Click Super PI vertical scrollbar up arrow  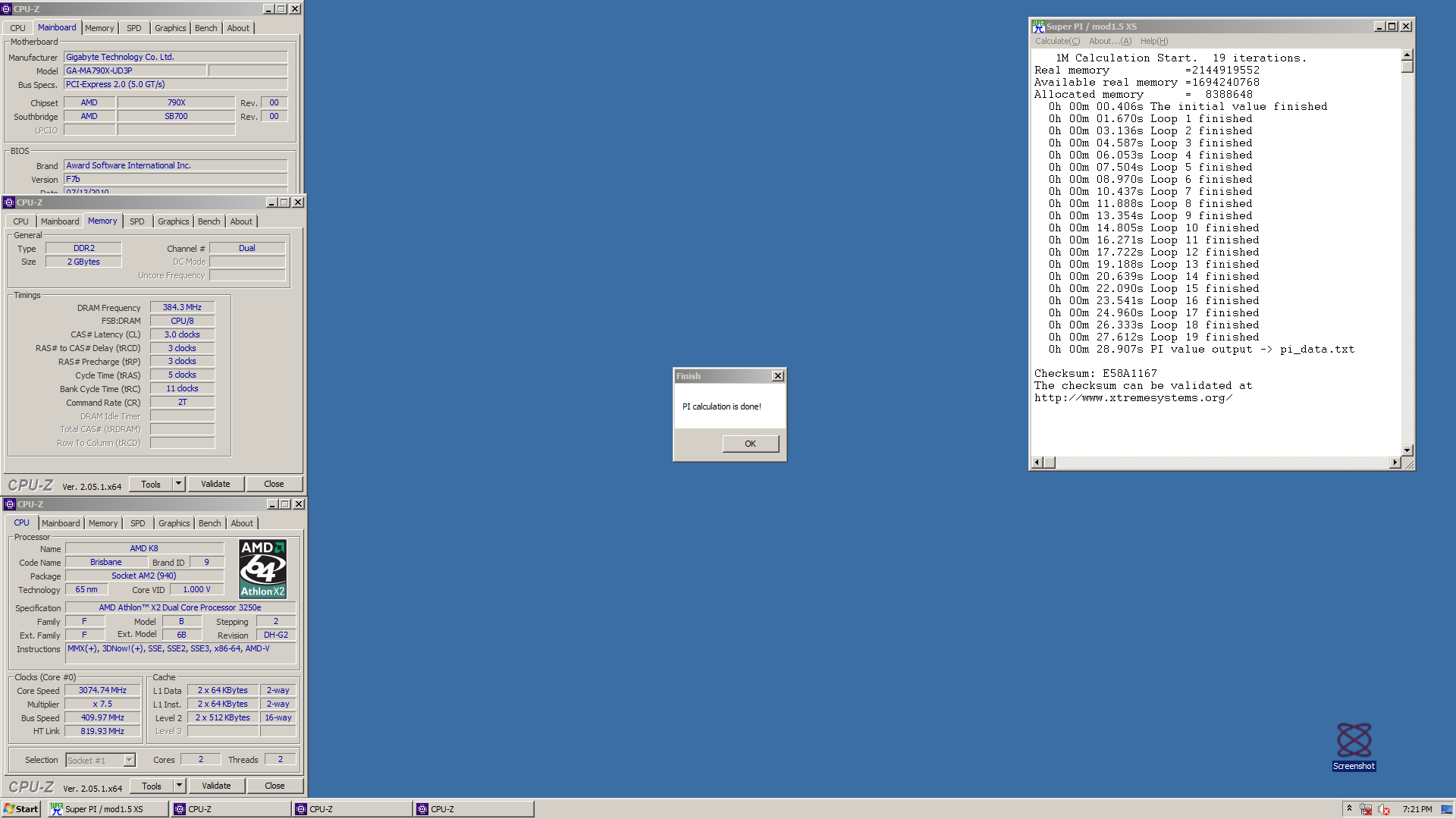(1407, 55)
